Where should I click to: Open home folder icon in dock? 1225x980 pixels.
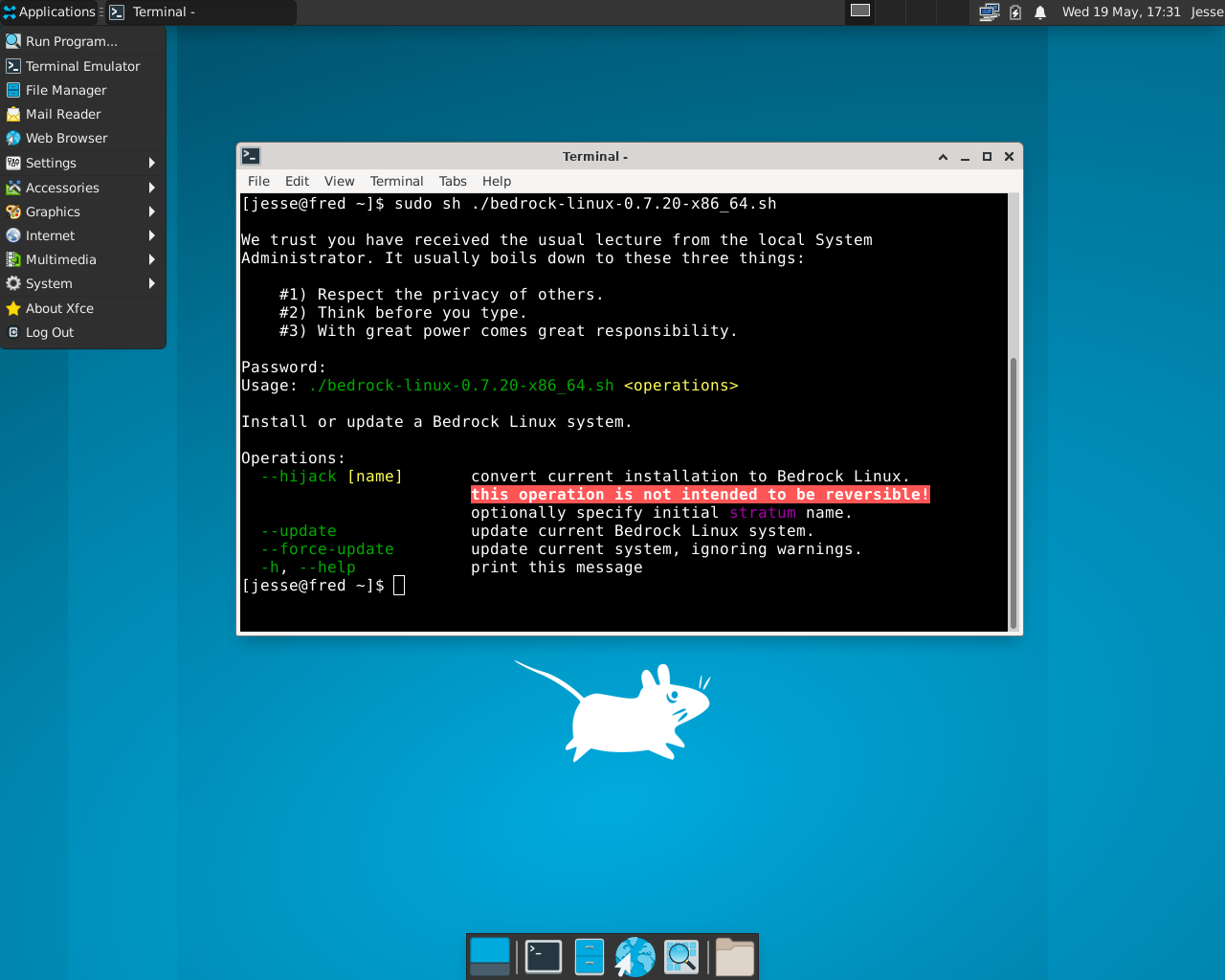pos(735,956)
